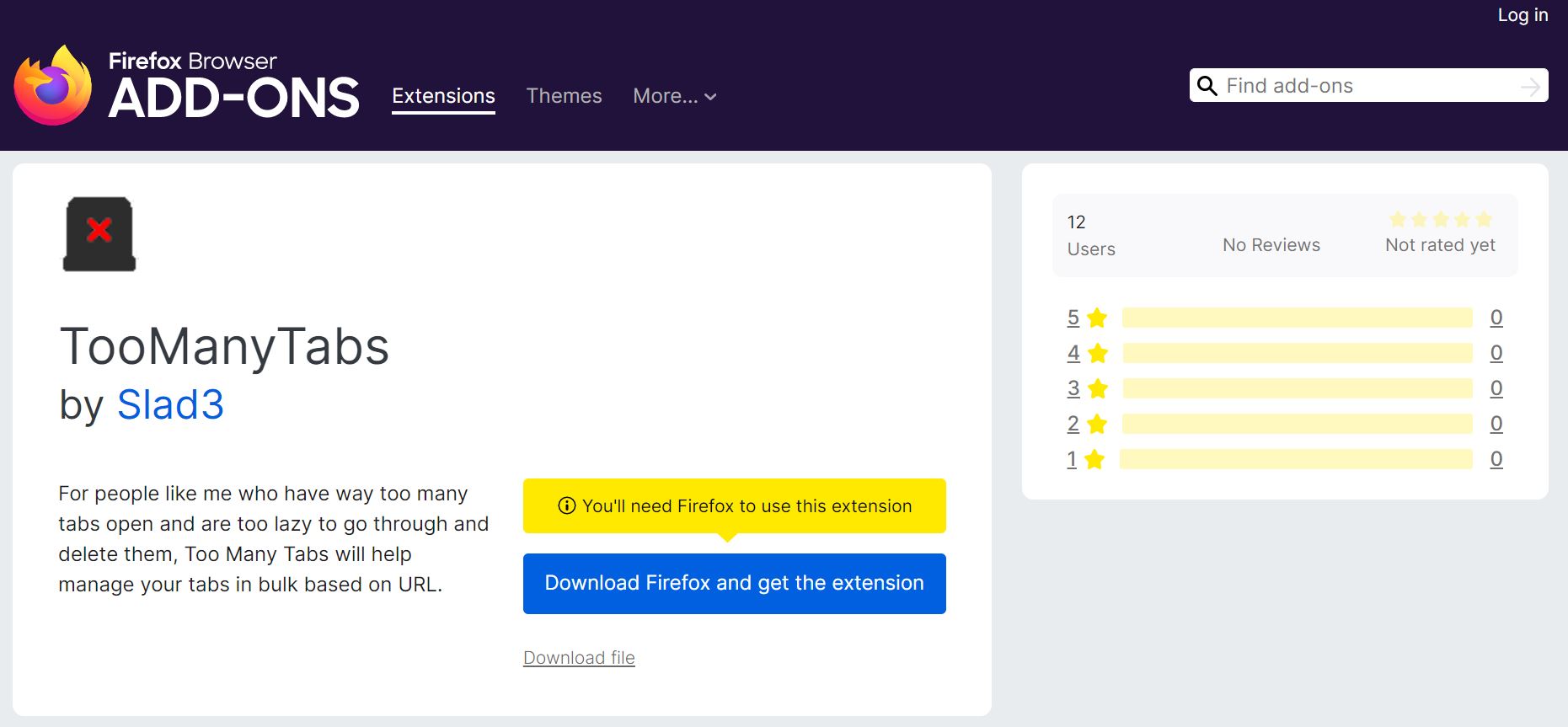The width and height of the screenshot is (1568, 727).
Task: Click the info icon in yellow notice
Action: (x=567, y=505)
